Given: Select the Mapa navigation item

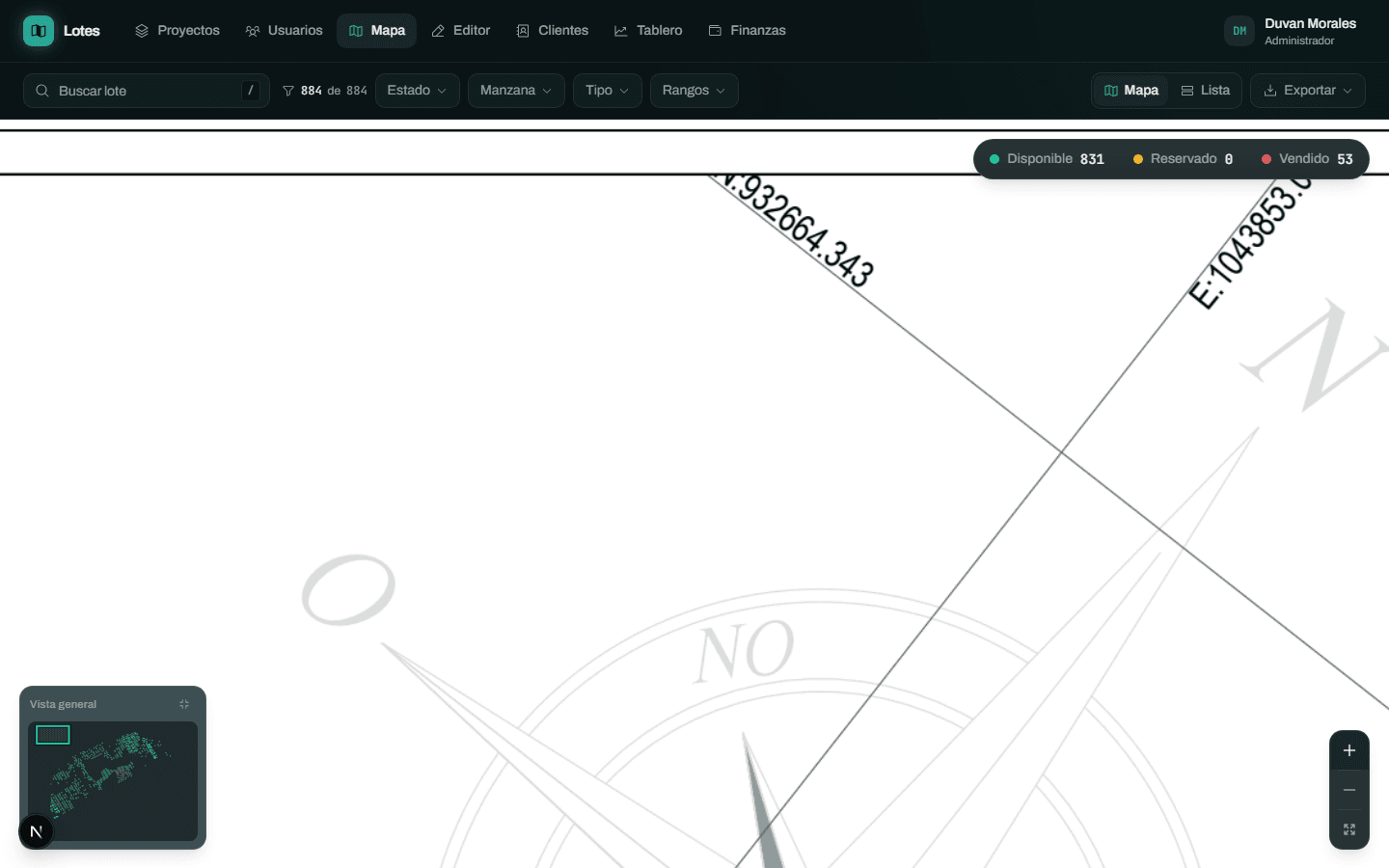Looking at the screenshot, I should coord(377,31).
